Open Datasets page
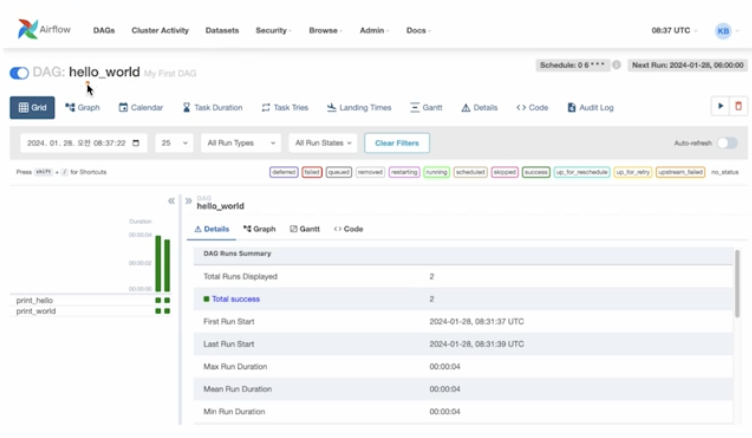The height and width of the screenshot is (438, 752). pos(222,30)
